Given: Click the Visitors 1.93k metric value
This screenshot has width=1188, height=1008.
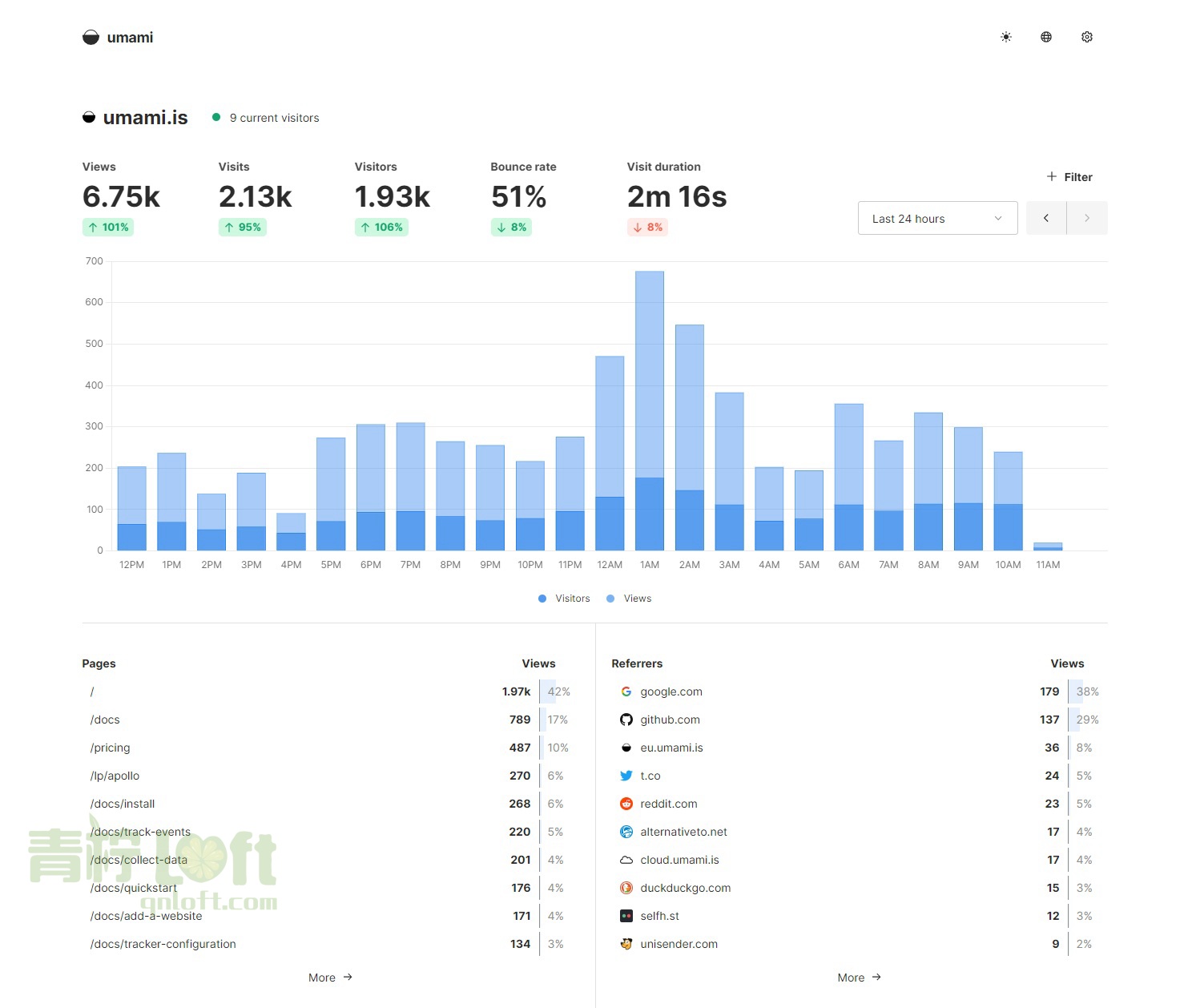Looking at the screenshot, I should click(393, 196).
